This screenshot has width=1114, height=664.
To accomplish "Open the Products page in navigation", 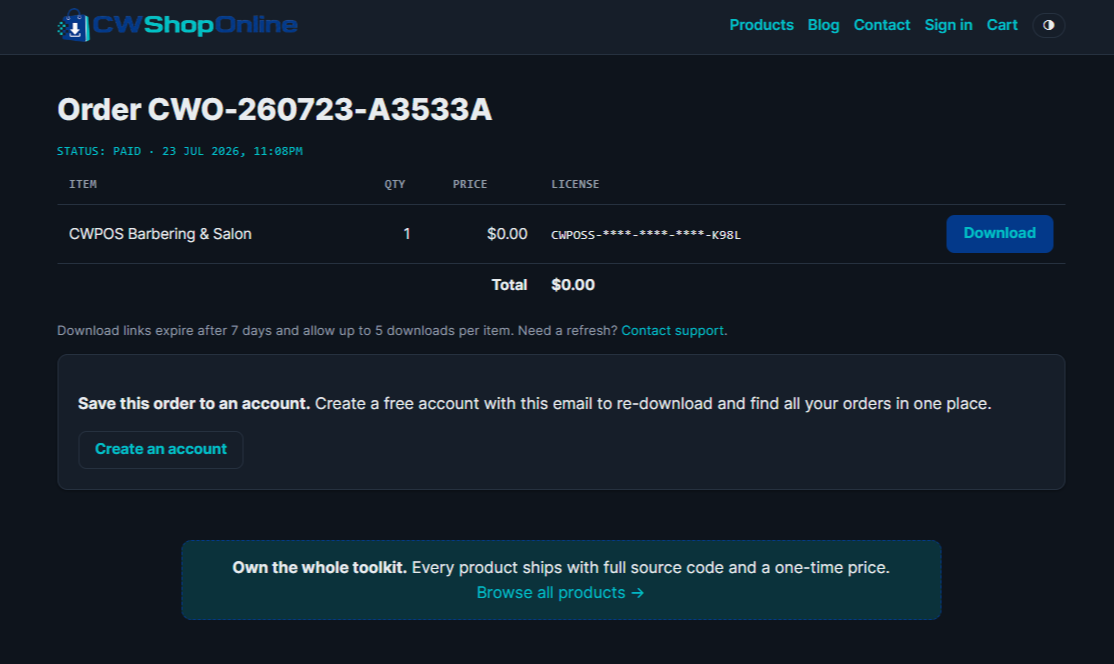I will (x=761, y=25).
